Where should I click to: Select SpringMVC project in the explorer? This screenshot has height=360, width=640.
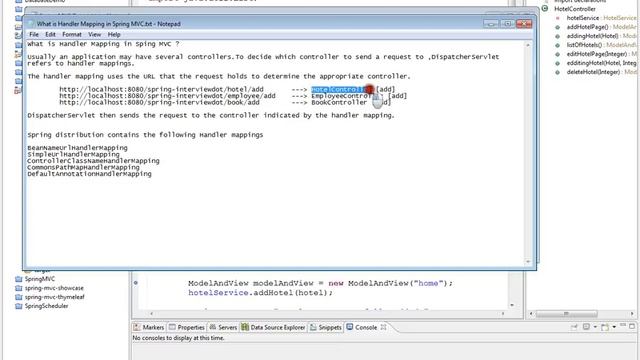(40, 279)
